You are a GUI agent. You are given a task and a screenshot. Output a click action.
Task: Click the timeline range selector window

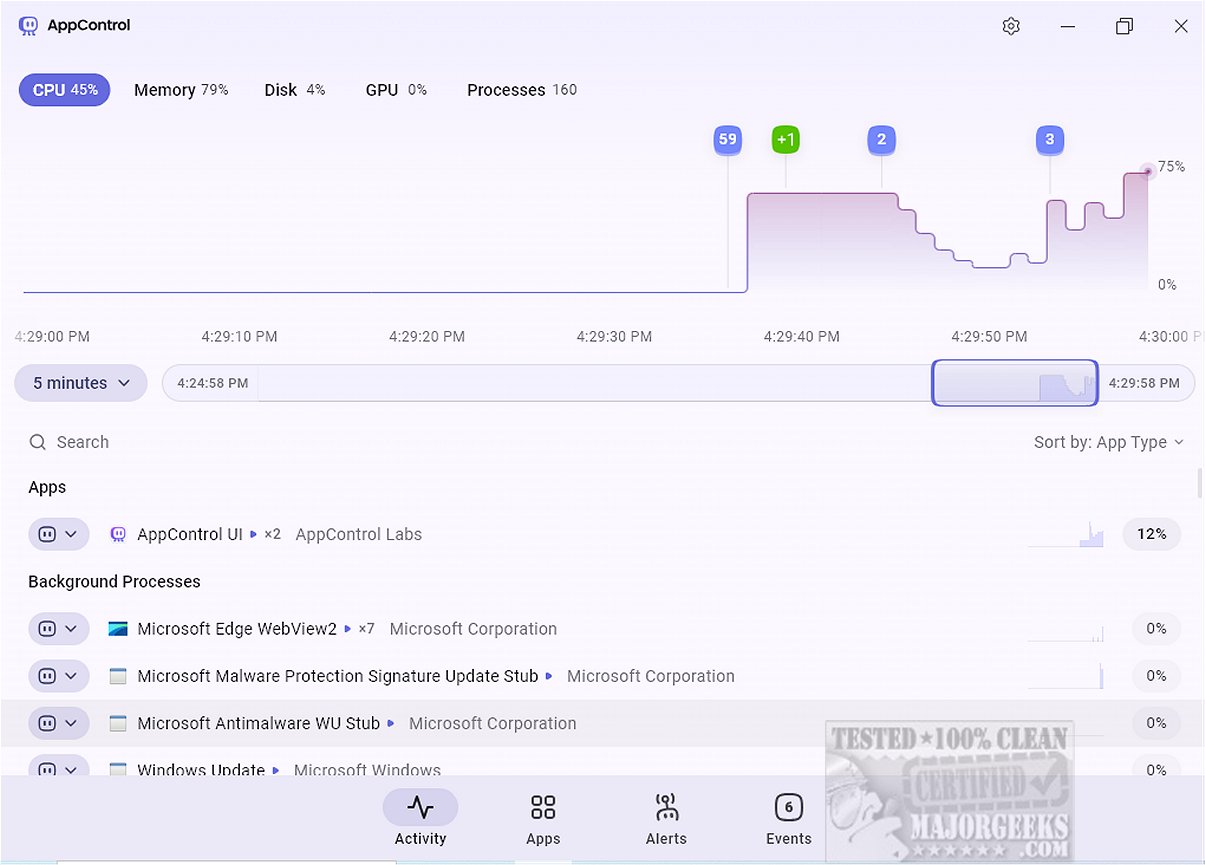pyautogui.click(x=1014, y=383)
